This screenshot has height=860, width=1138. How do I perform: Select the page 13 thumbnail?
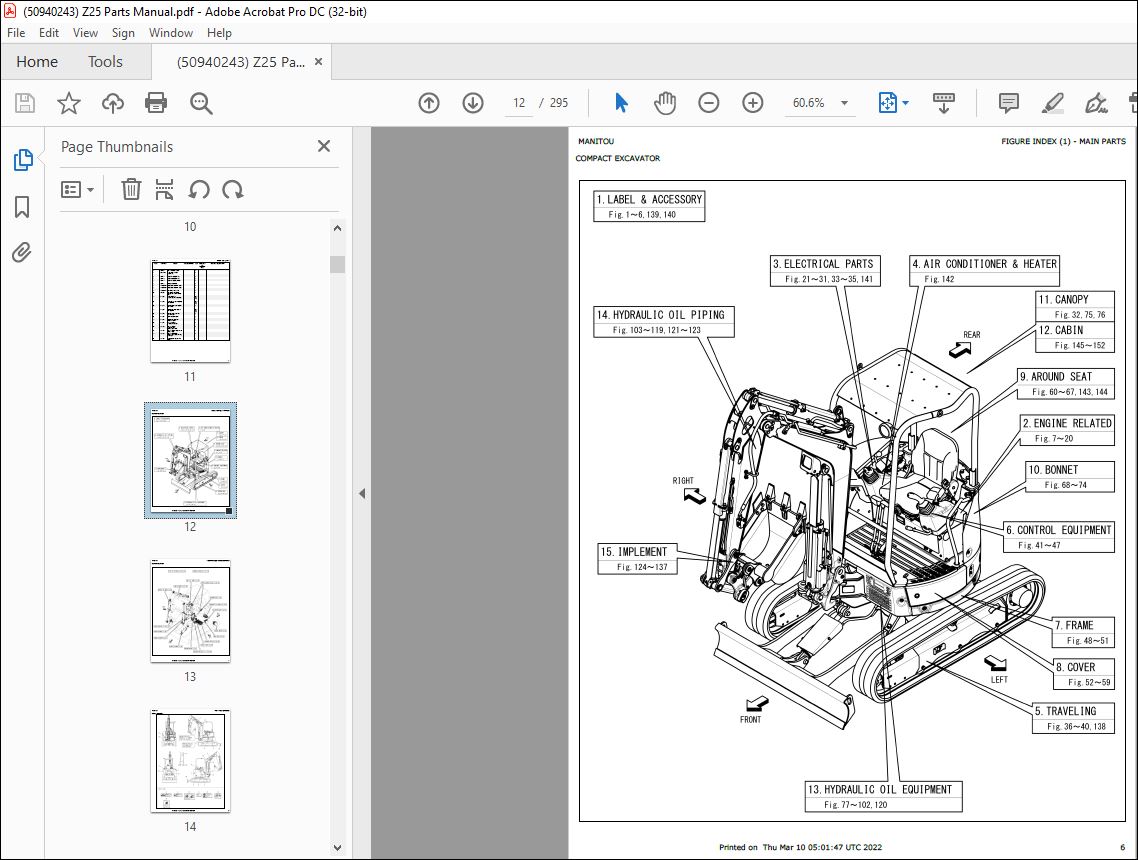[x=190, y=610]
